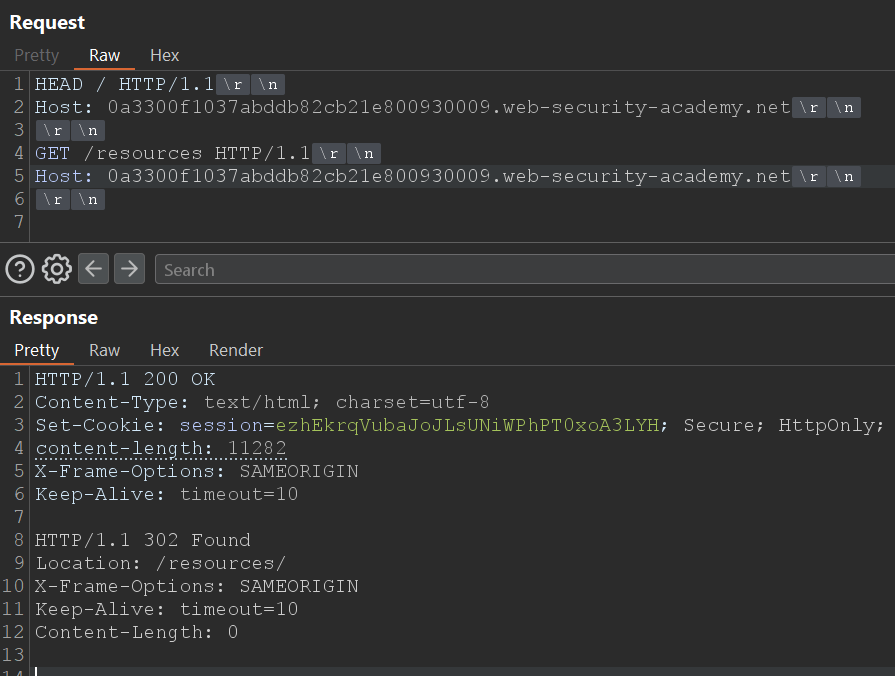Select the Pretty tab in Response
The image size is (895, 676).
pos(37,350)
